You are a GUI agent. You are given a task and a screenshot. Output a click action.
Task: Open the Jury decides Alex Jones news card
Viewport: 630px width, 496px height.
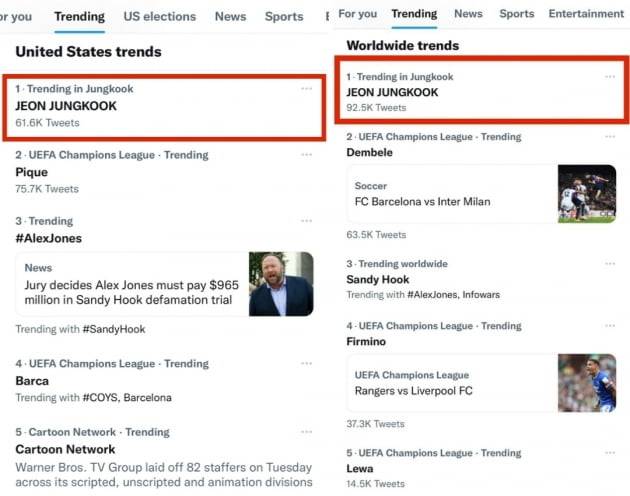point(130,284)
